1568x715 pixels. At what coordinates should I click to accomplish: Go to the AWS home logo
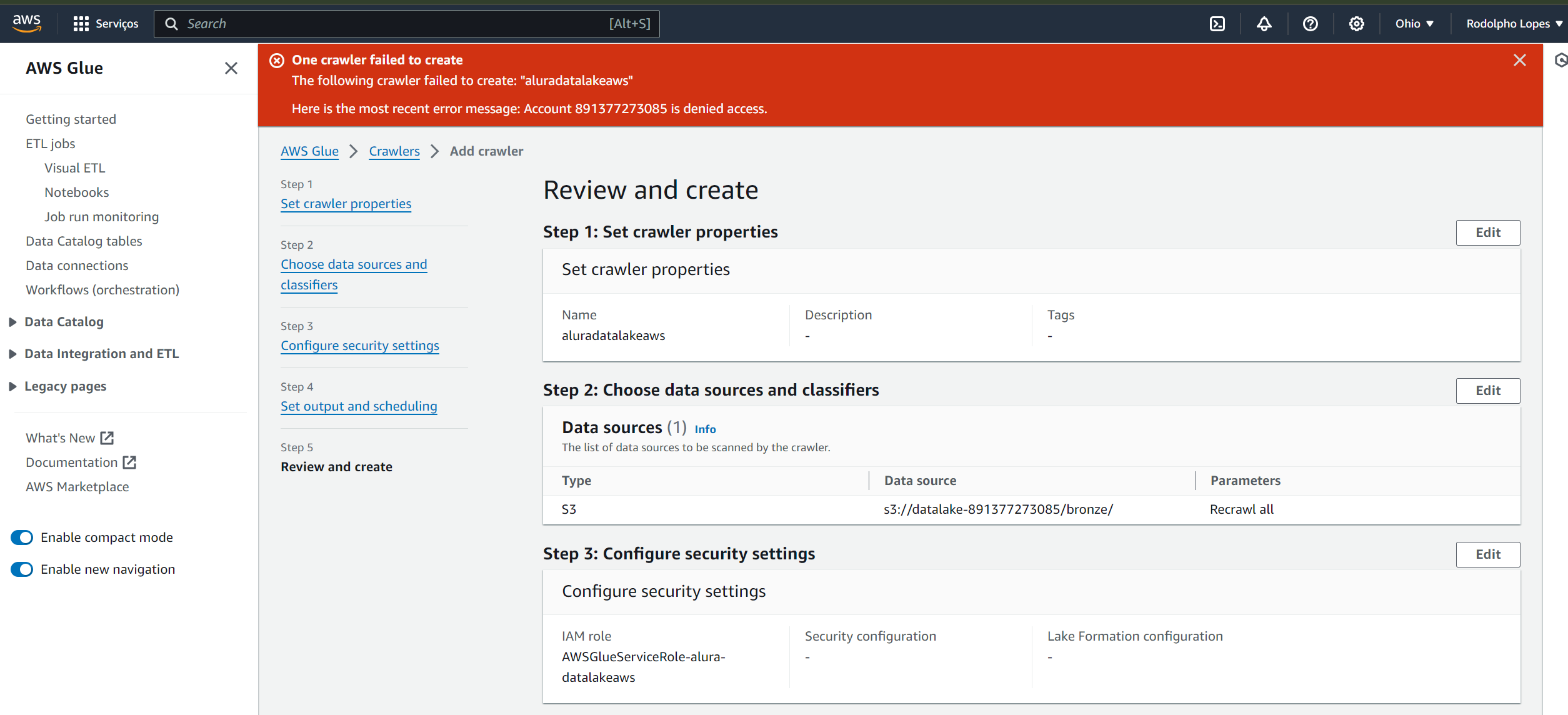(x=27, y=23)
